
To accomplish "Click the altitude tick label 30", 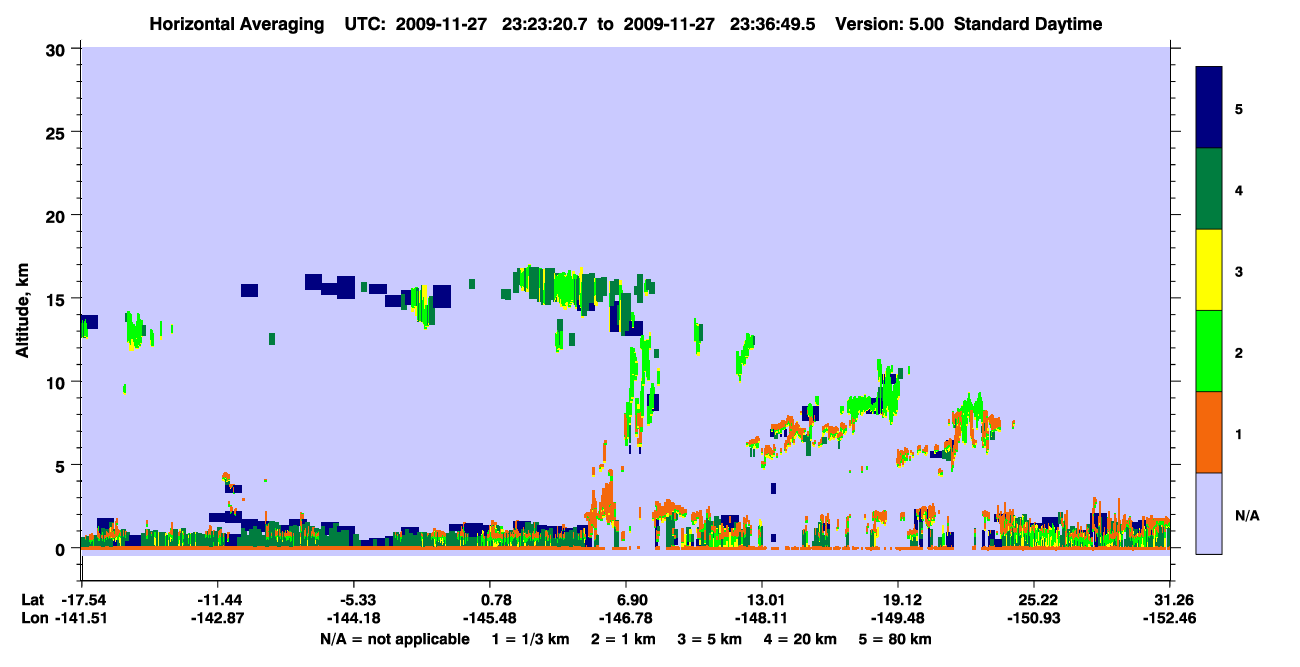I will (57, 49).
